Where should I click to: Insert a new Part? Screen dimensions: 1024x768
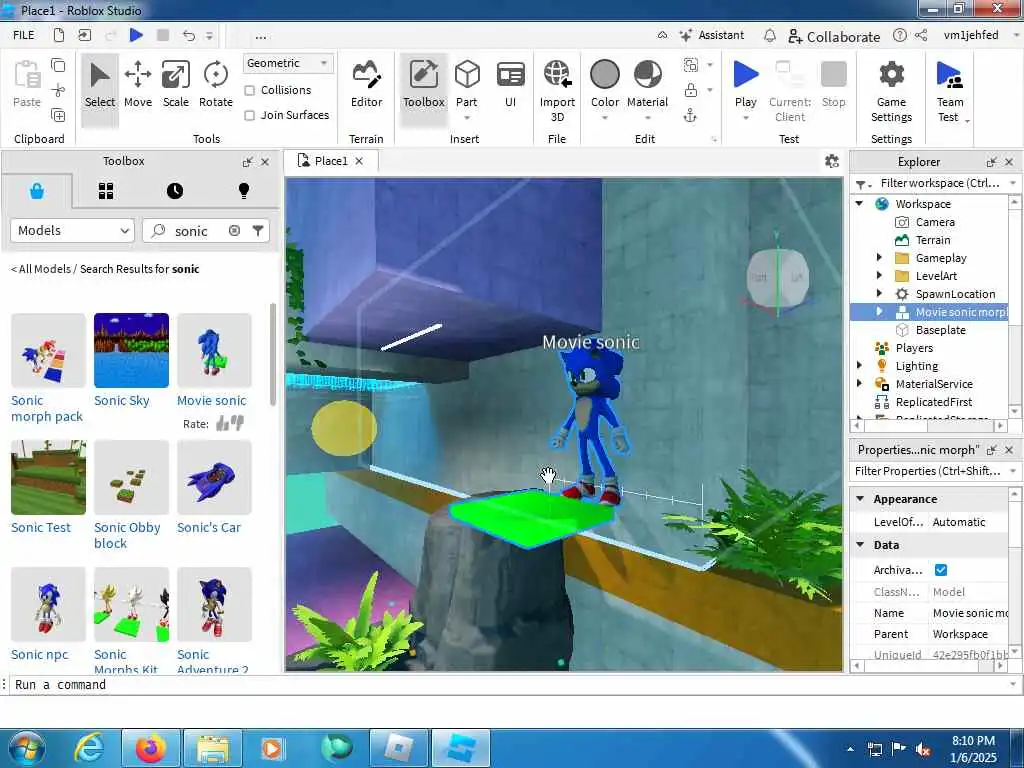click(x=467, y=84)
